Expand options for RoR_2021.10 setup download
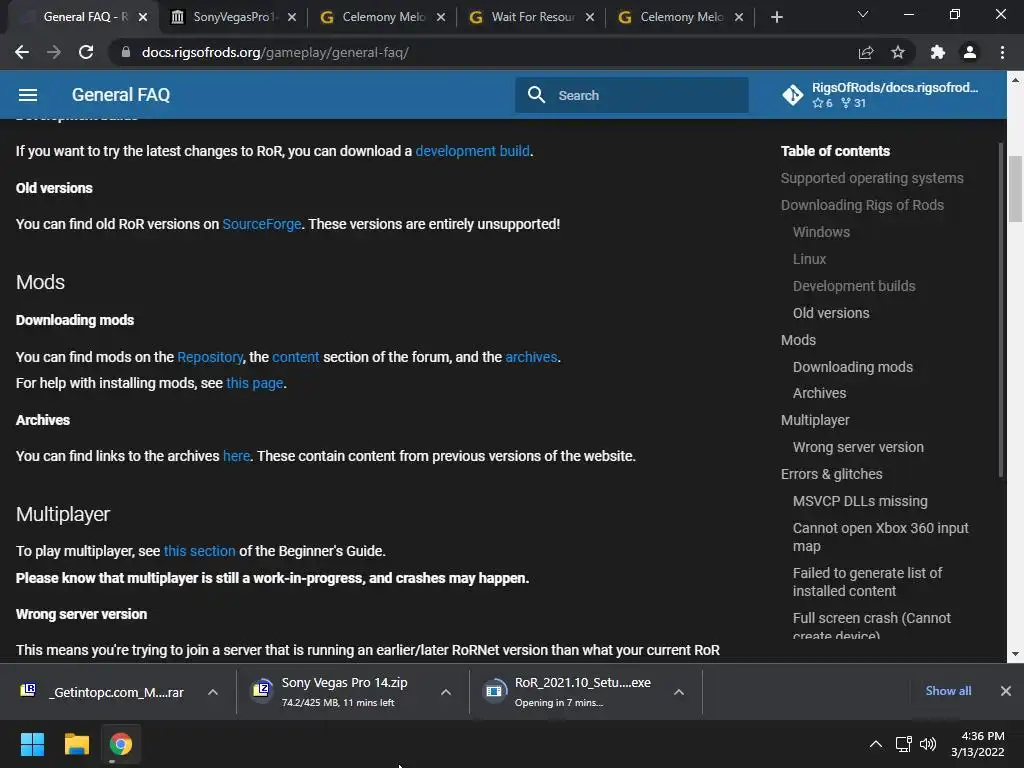The width and height of the screenshot is (1024, 768). click(679, 692)
